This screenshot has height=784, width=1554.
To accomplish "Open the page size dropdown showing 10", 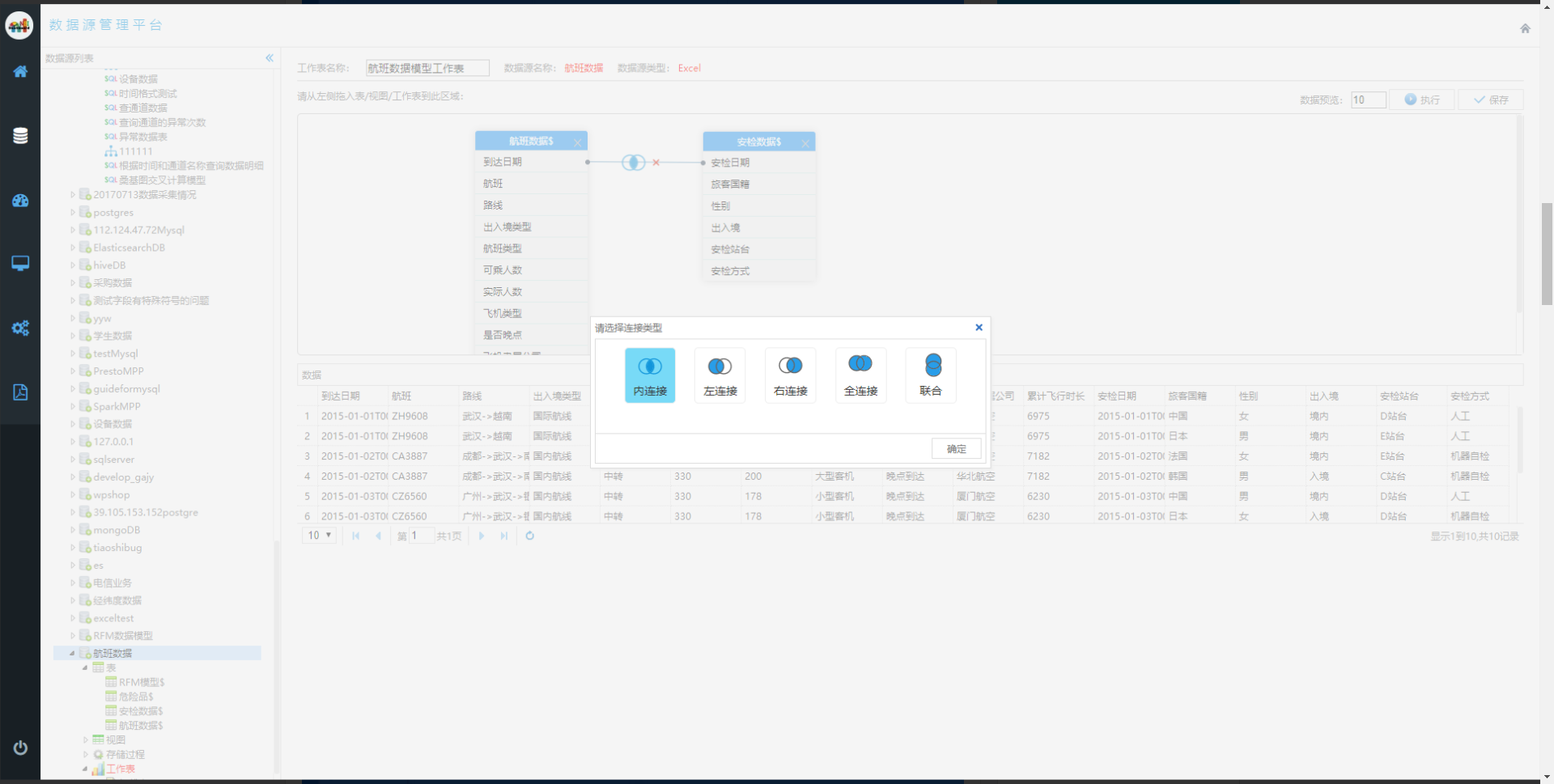I will [320, 536].
